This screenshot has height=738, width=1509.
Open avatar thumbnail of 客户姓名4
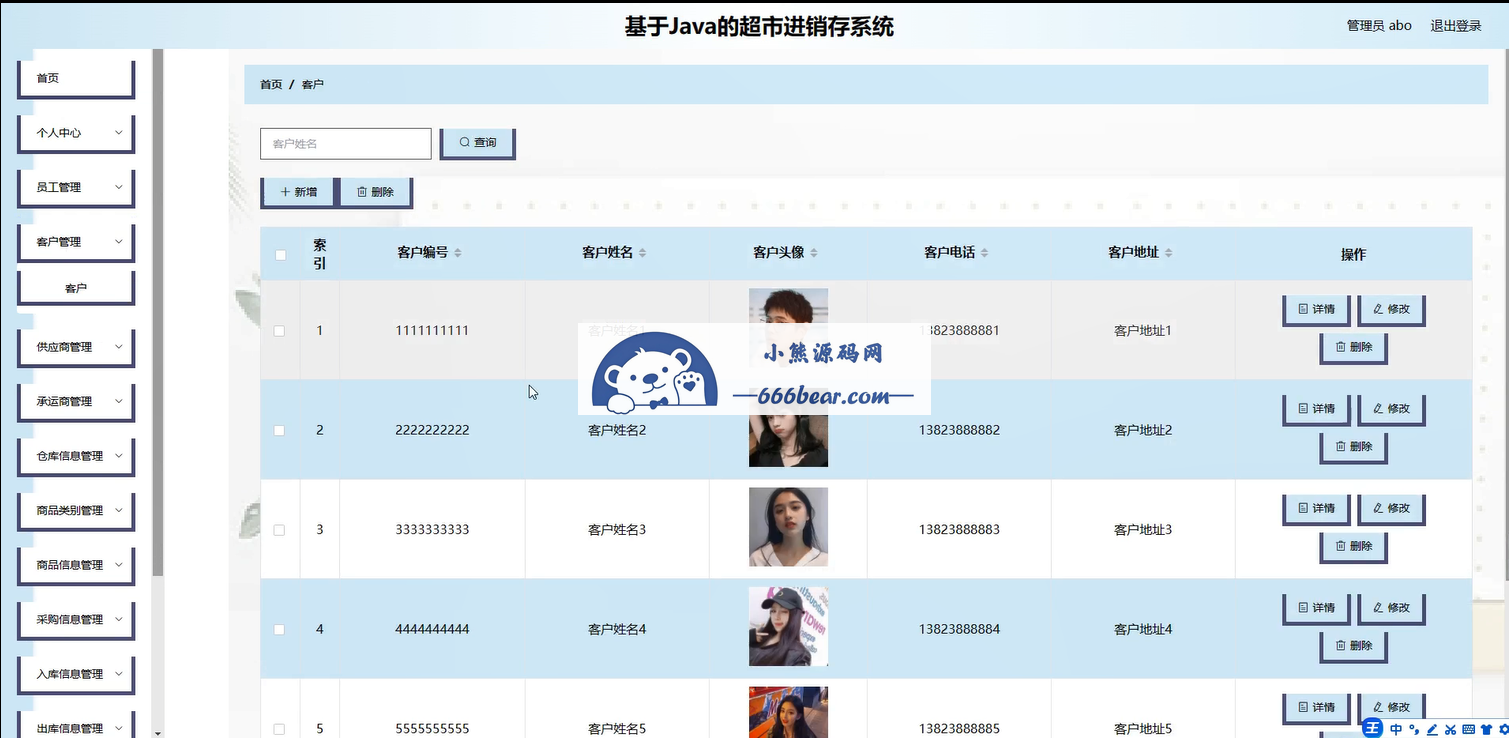[x=788, y=627]
